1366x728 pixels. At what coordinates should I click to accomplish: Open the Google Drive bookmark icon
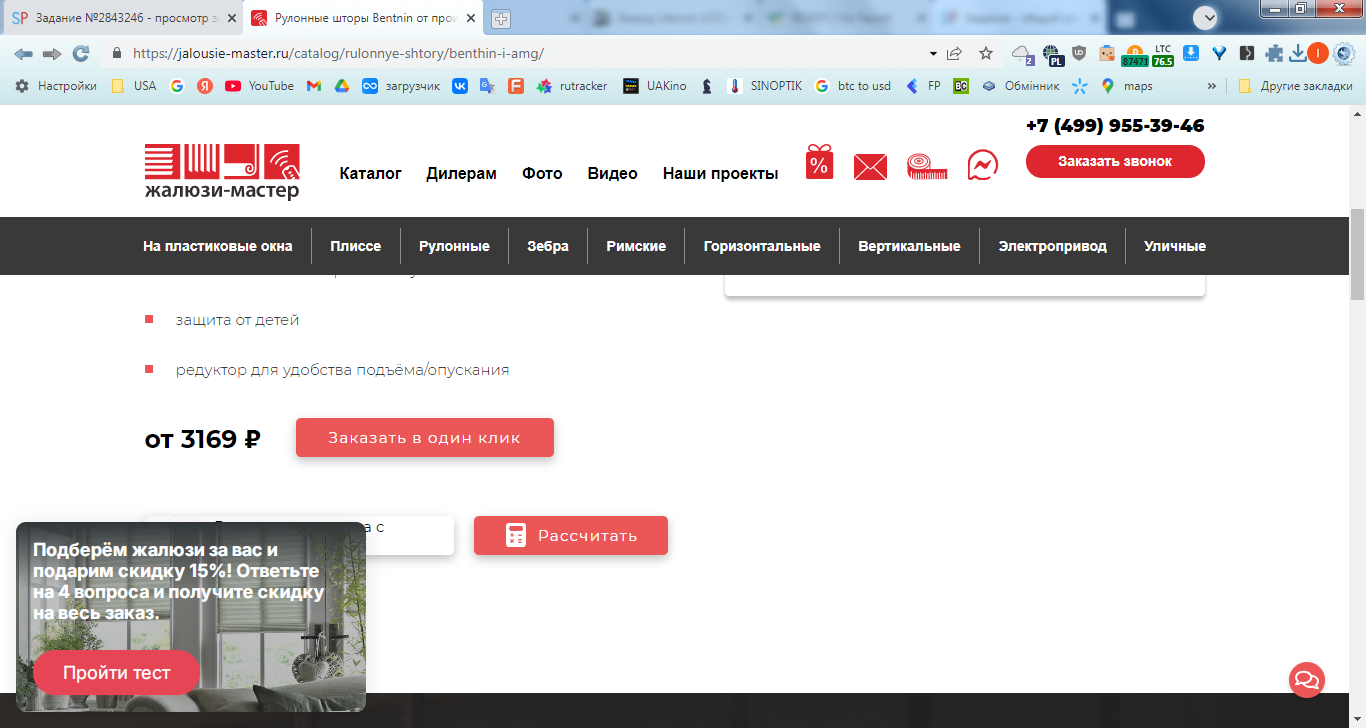coord(341,86)
